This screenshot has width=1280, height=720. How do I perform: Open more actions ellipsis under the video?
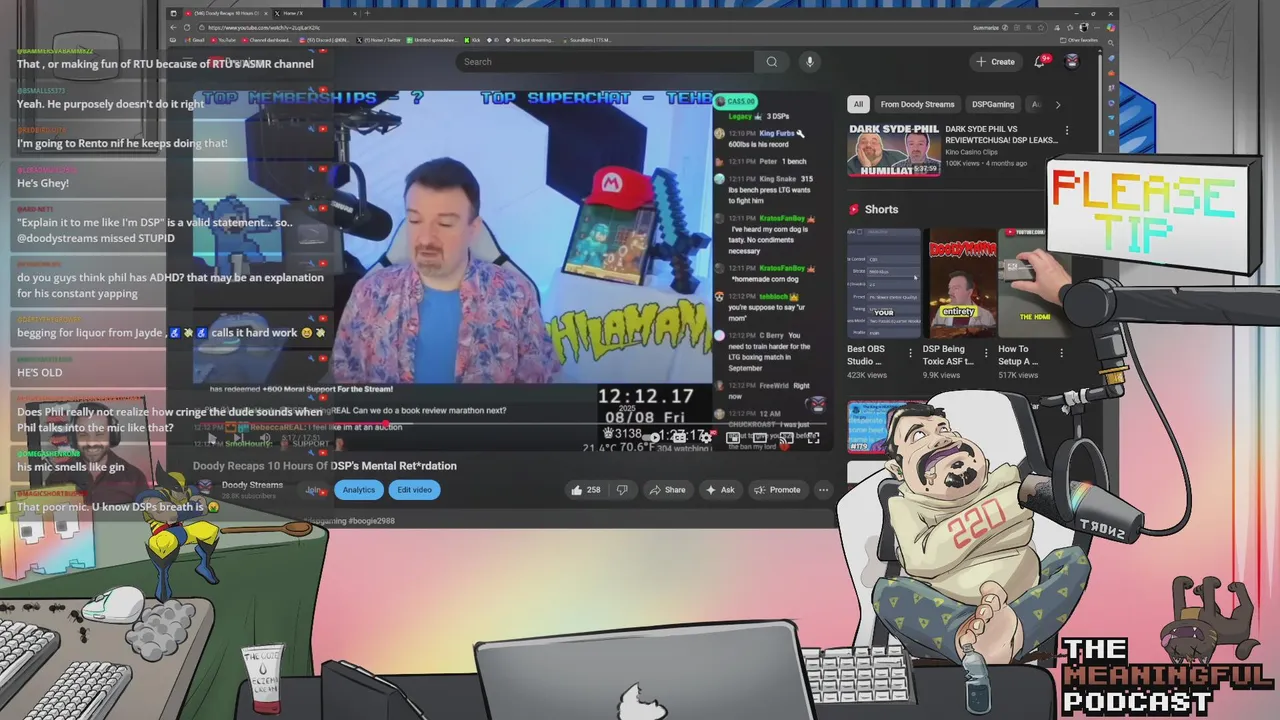823,490
